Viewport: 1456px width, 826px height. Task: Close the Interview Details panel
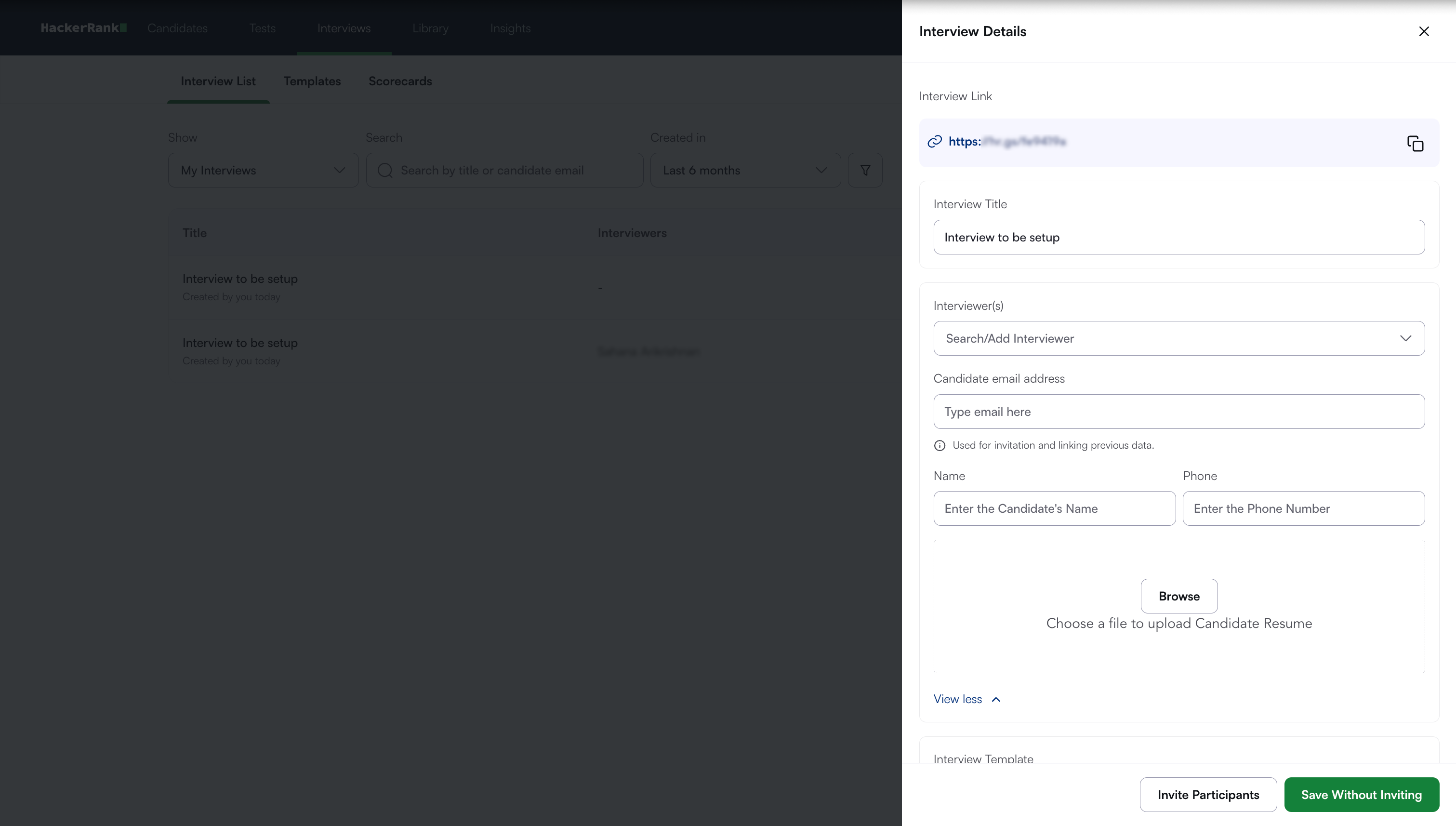[1424, 31]
